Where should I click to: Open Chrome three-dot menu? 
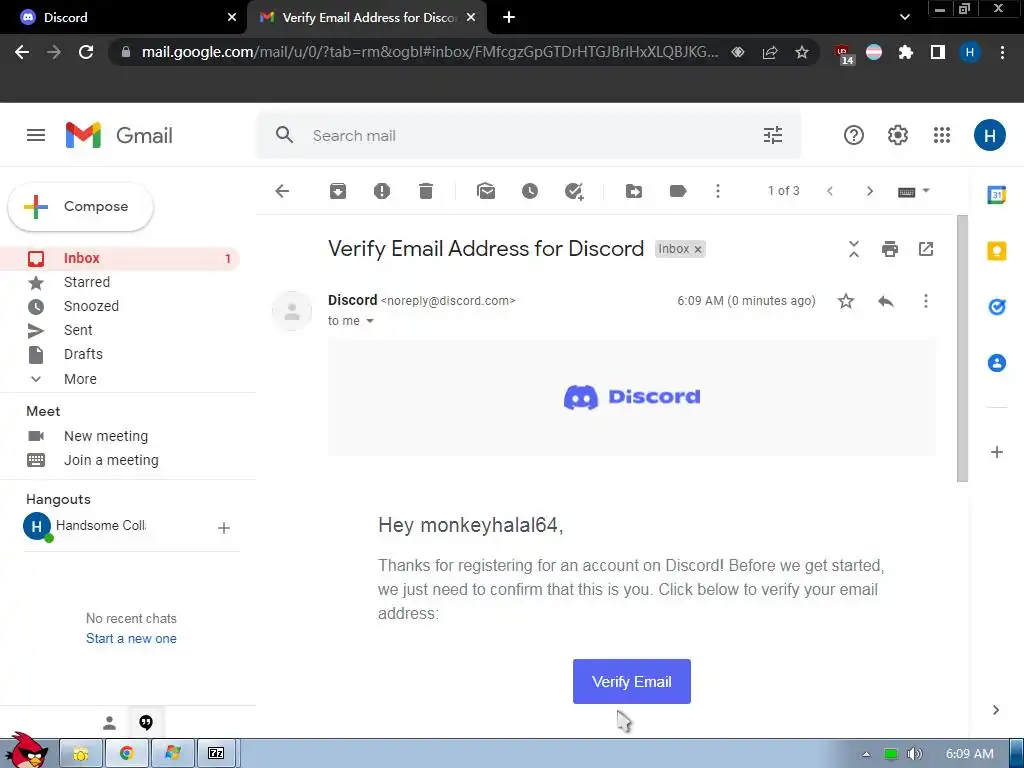point(1002,52)
